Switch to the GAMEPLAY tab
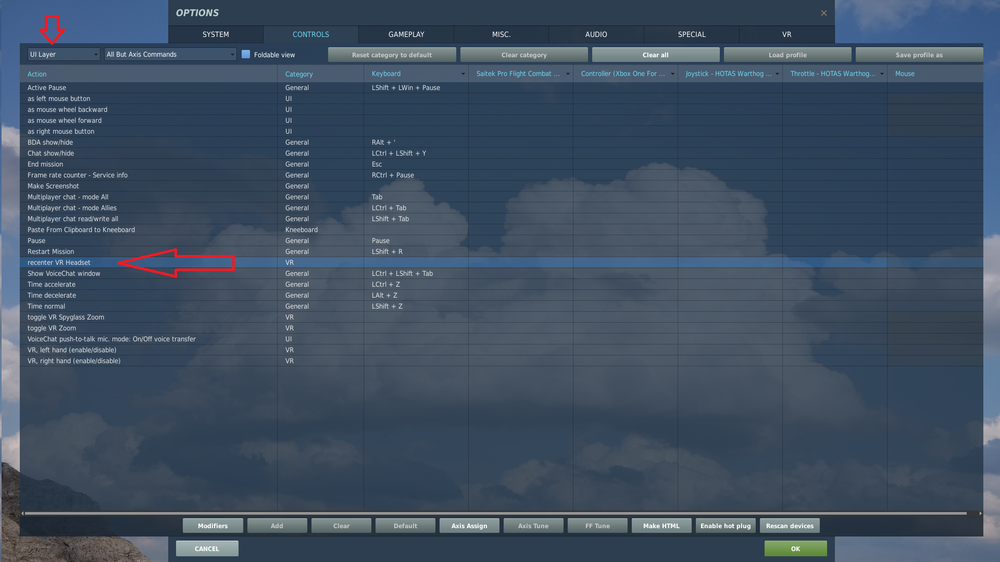Image resolution: width=1000 pixels, height=562 pixels. (x=406, y=34)
